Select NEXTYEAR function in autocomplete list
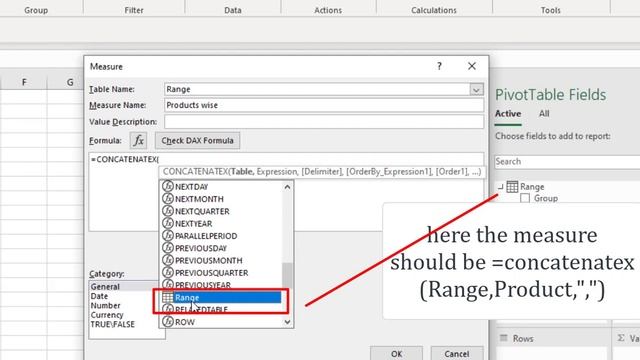The width and height of the screenshot is (640, 360). pos(220,223)
